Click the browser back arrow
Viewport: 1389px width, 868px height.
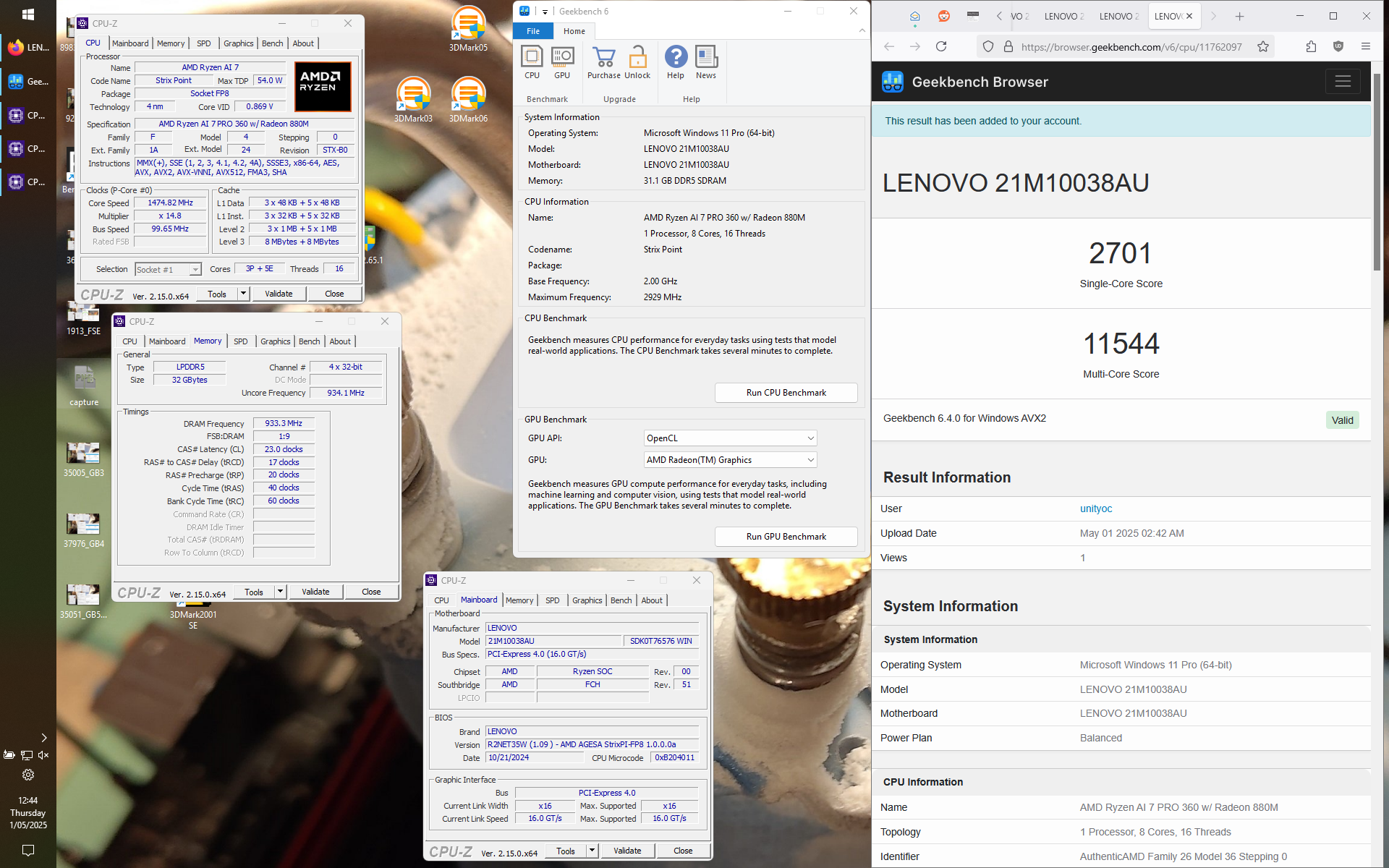[x=889, y=46]
